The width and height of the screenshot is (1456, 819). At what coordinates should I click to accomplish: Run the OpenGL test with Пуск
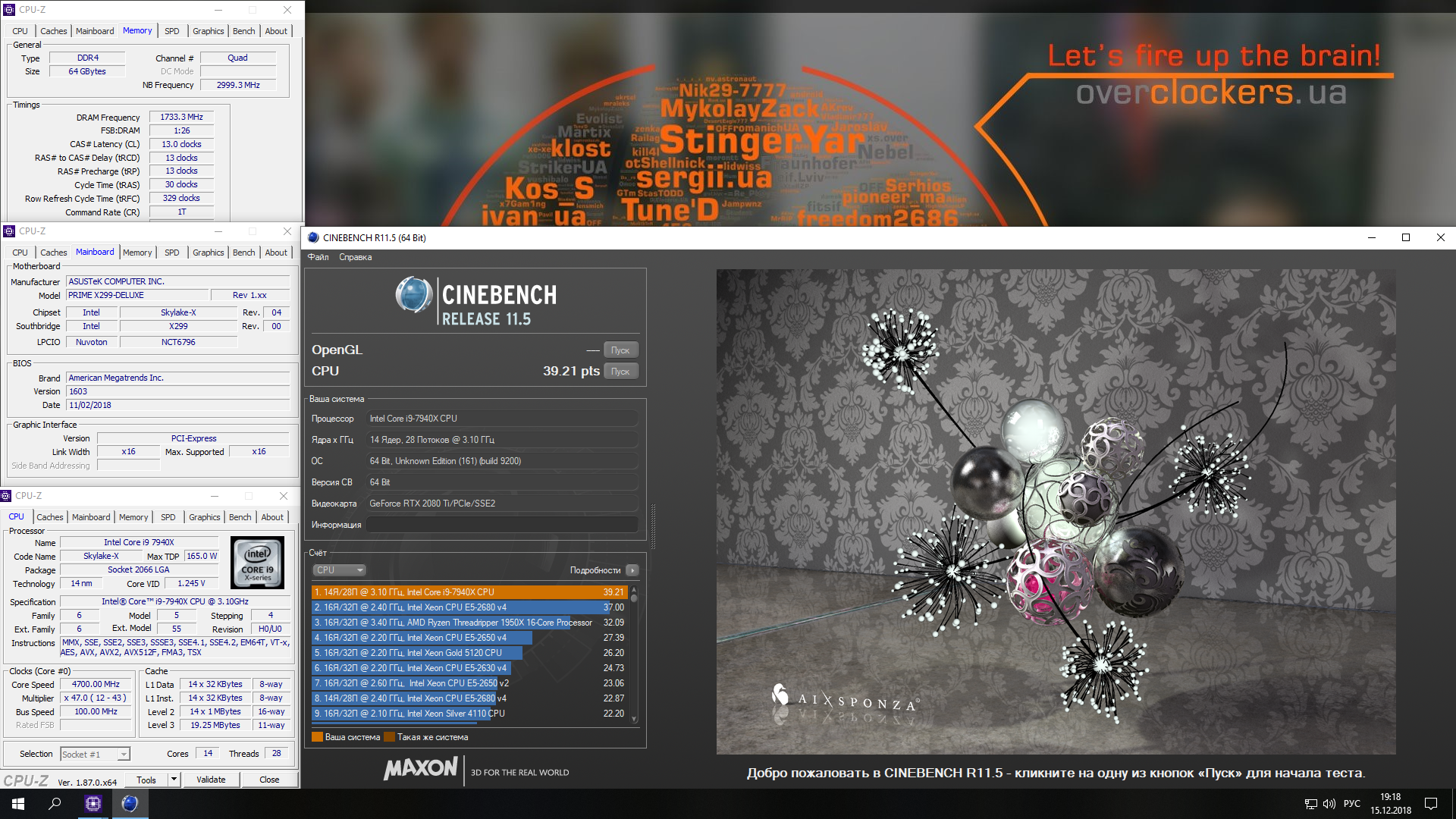pos(620,350)
